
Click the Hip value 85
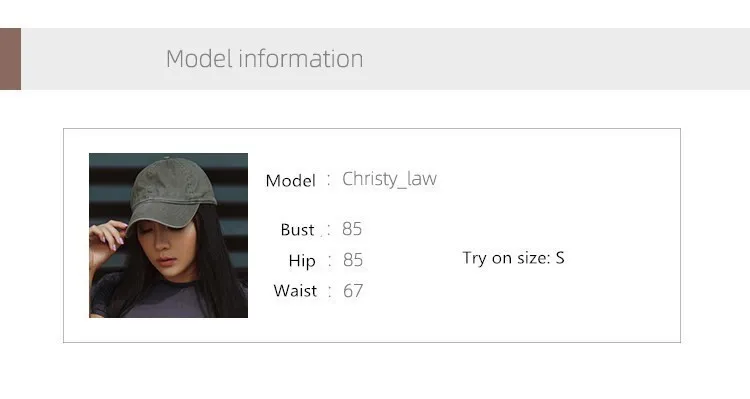coord(353,260)
